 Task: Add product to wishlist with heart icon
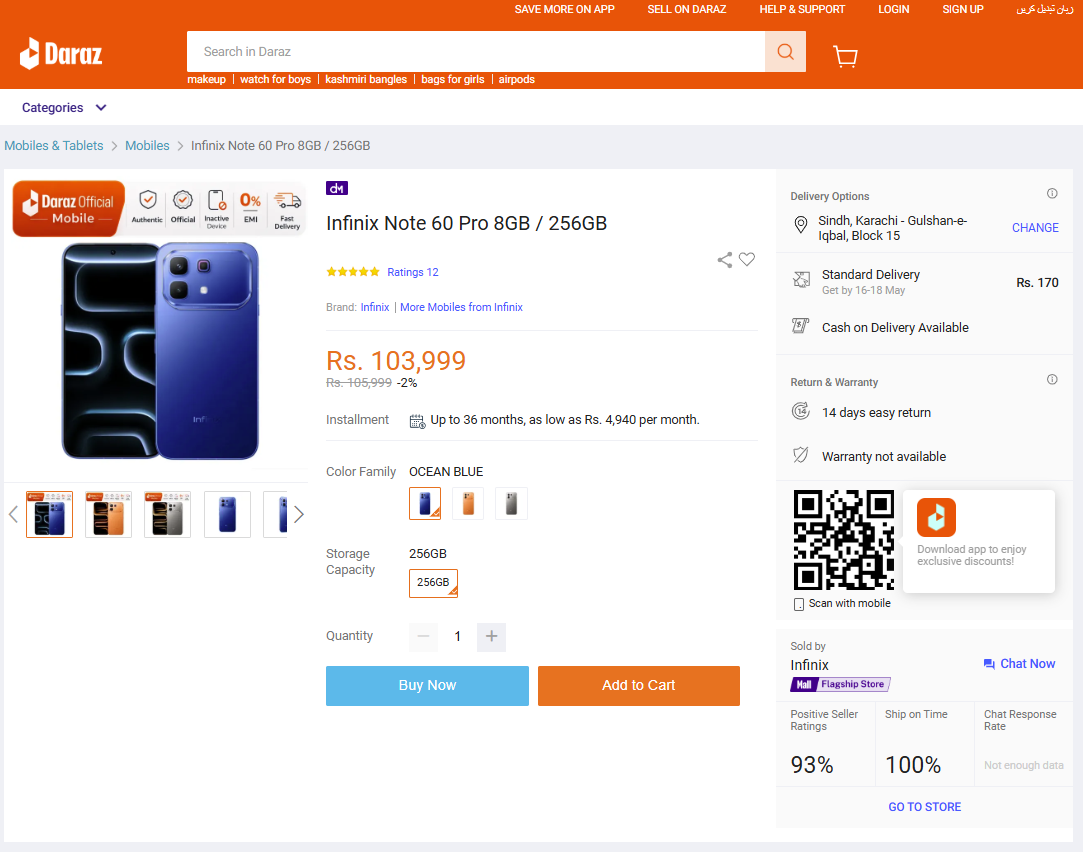[x=747, y=260]
